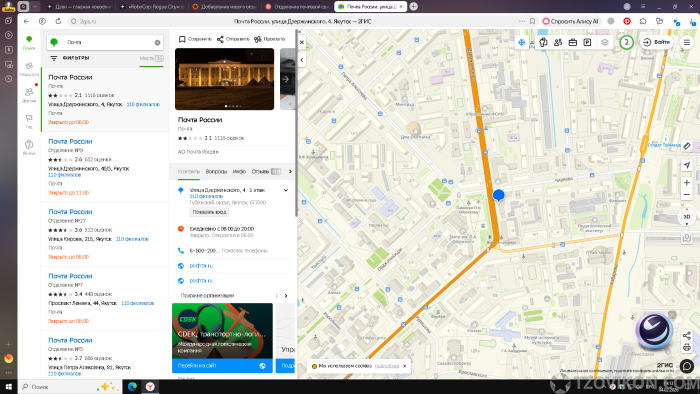Image resolution: width=700 pixels, height=394 pixels.
Task: Build a route with Проехать
Action: (x=269, y=39)
